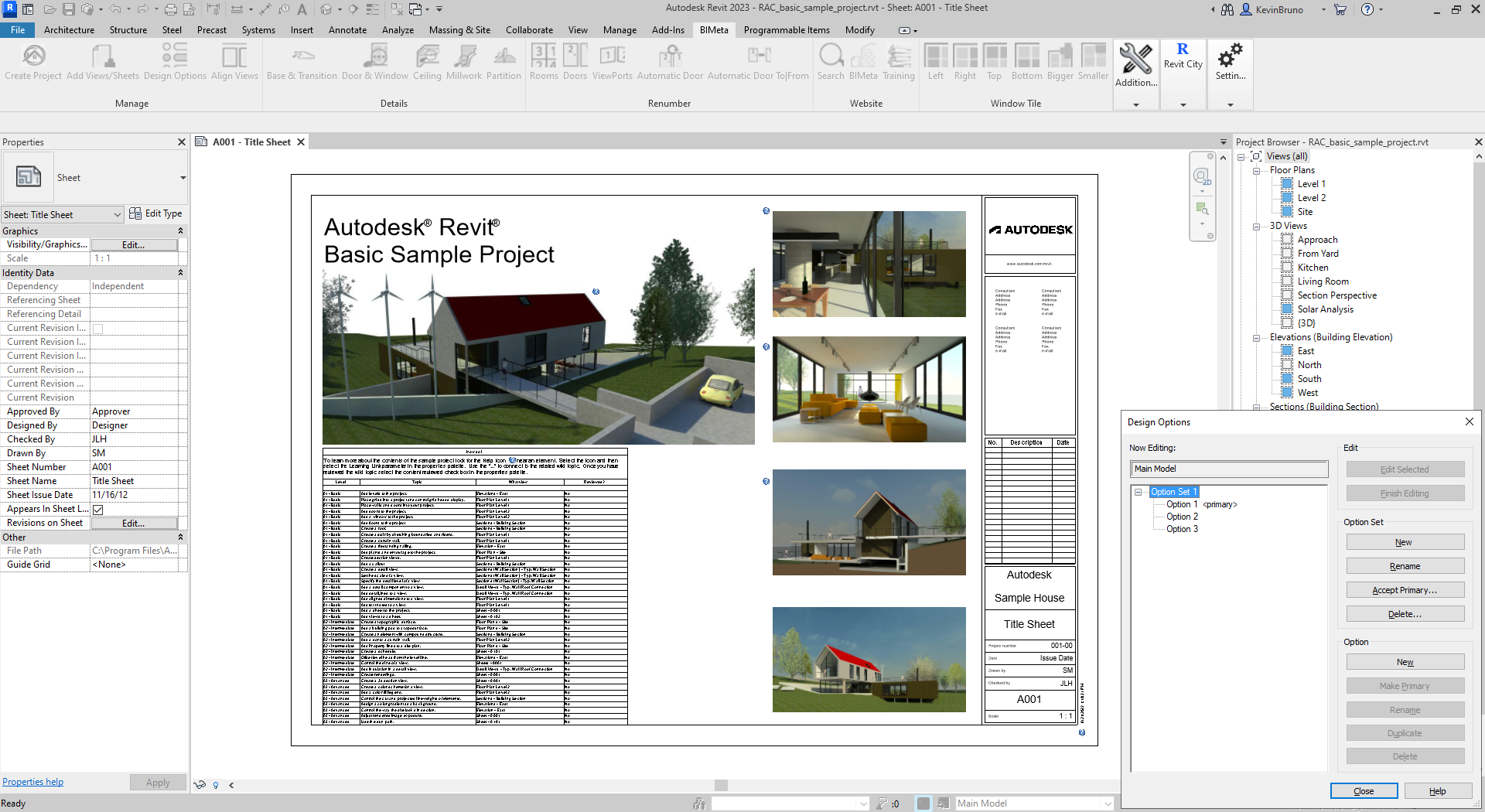Toggle the Current Revision Issued checkbox
The width and height of the screenshot is (1485, 812).
pos(98,329)
